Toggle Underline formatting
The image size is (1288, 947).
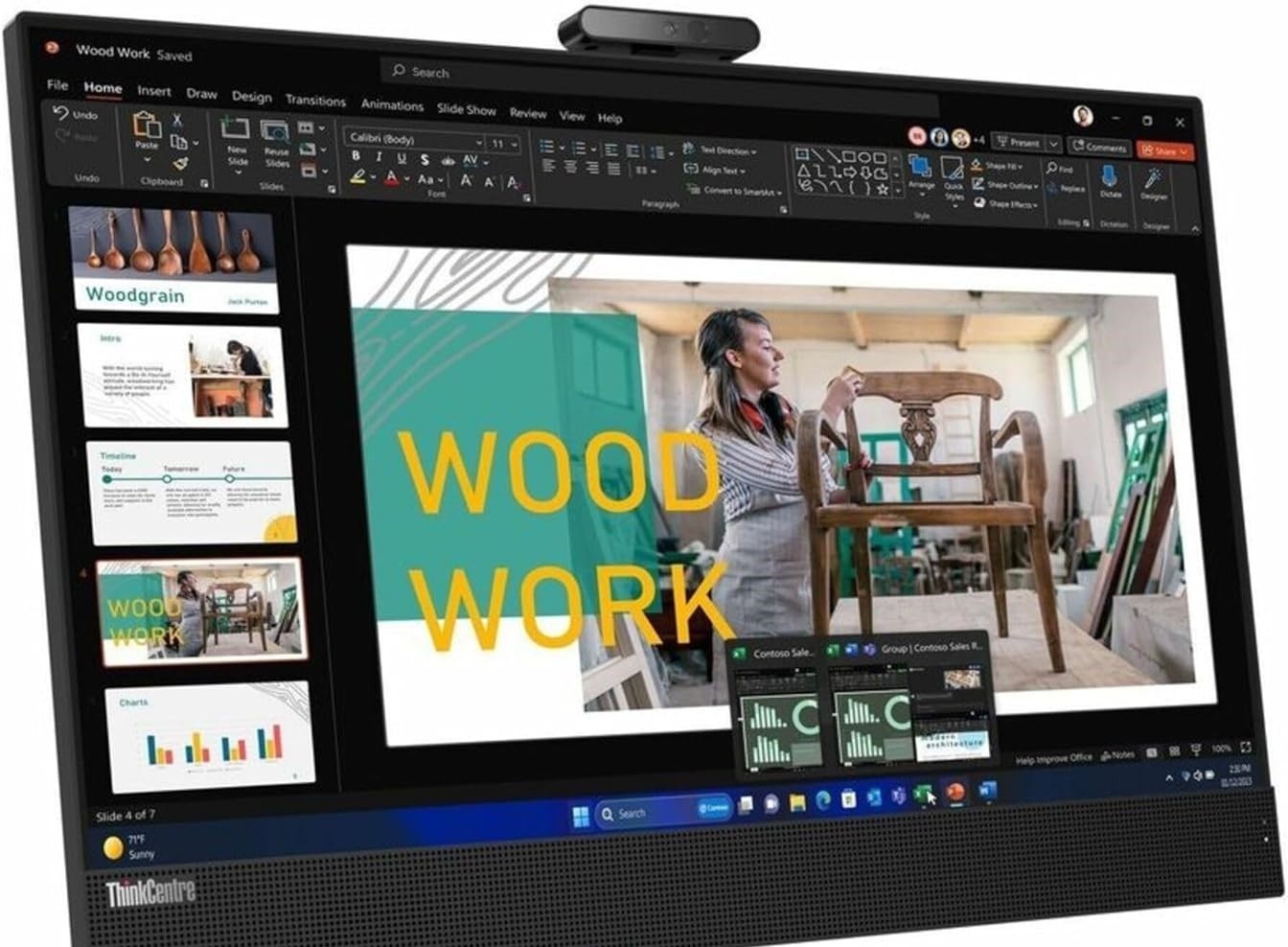coord(402,158)
